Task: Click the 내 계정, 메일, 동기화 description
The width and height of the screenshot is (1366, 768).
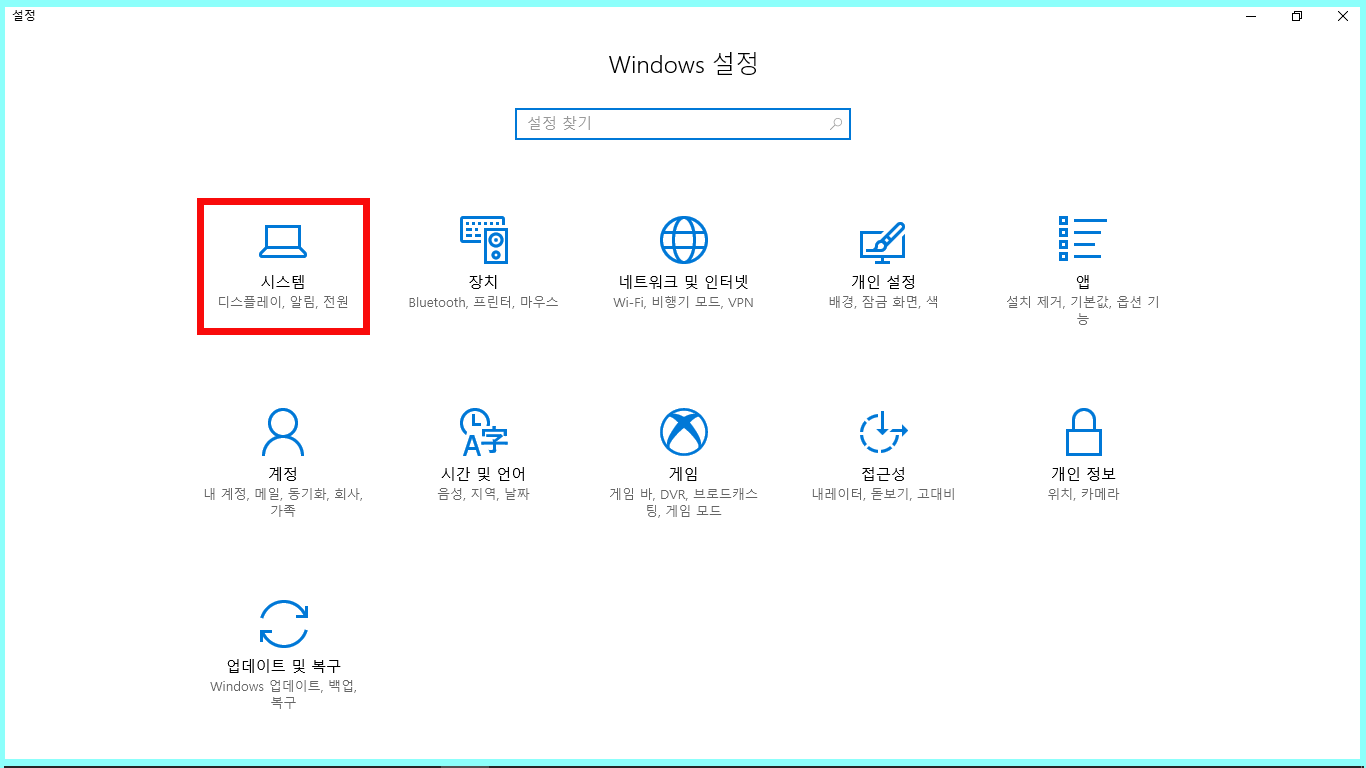Action: tap(283, 503)
